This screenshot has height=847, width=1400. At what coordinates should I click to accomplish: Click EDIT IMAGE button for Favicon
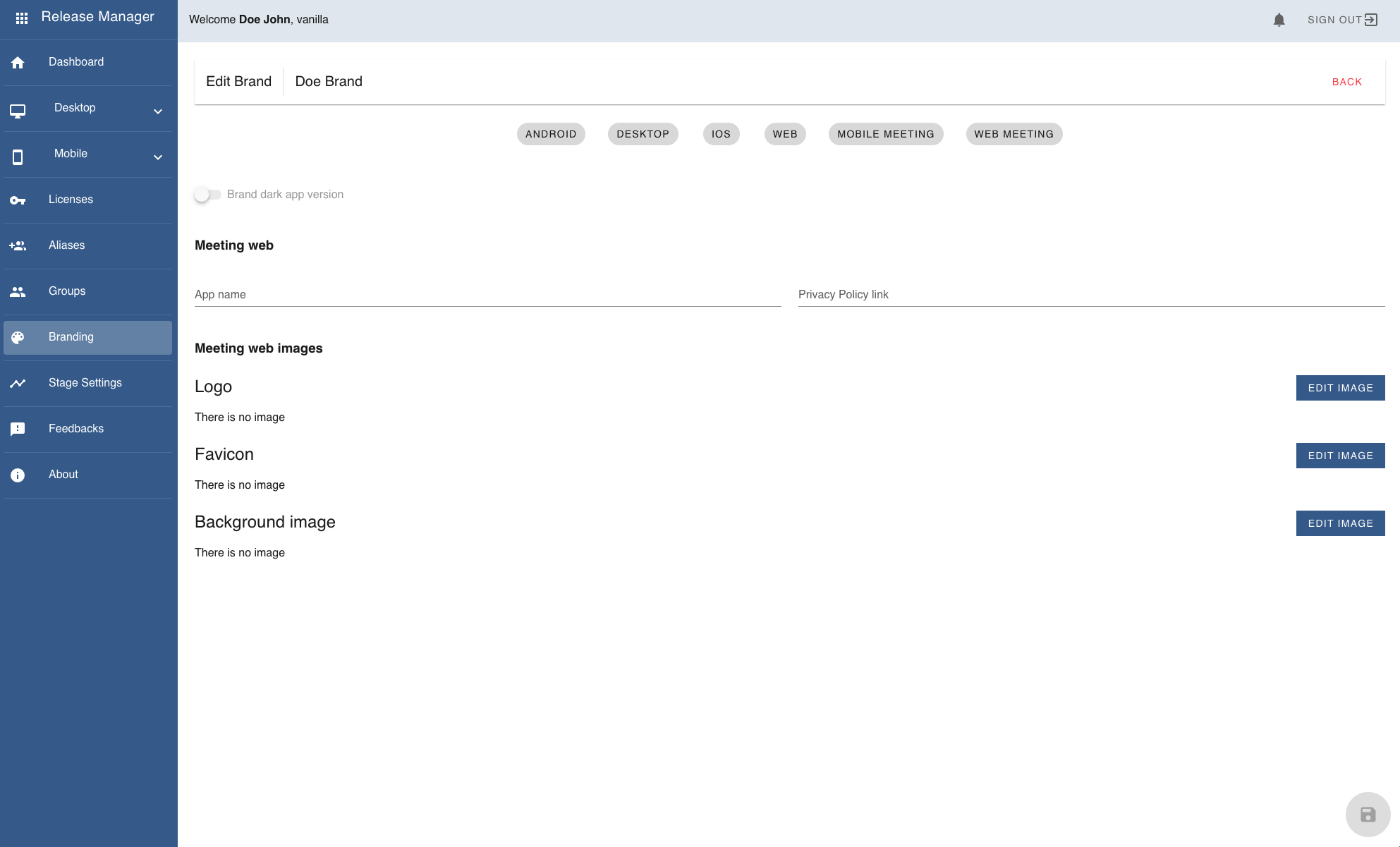click(1341, 455)
